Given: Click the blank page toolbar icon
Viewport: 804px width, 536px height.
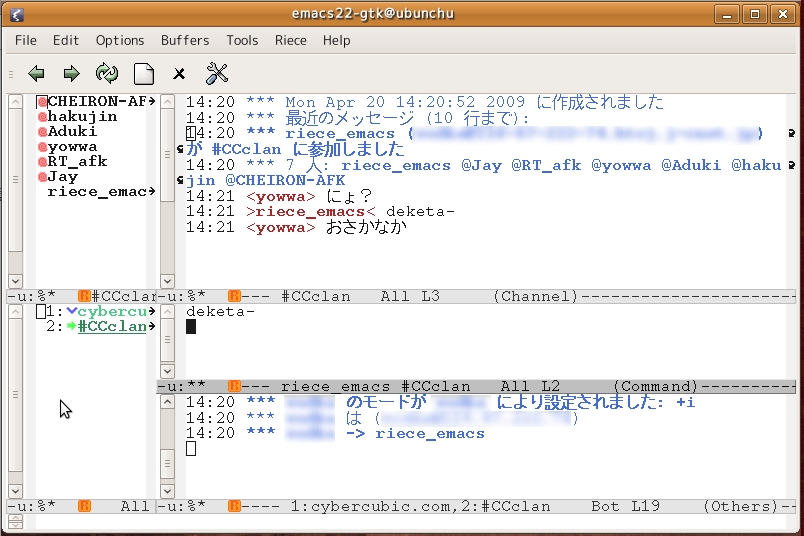Looking at the screenshot, I should [x=144, y=74].
